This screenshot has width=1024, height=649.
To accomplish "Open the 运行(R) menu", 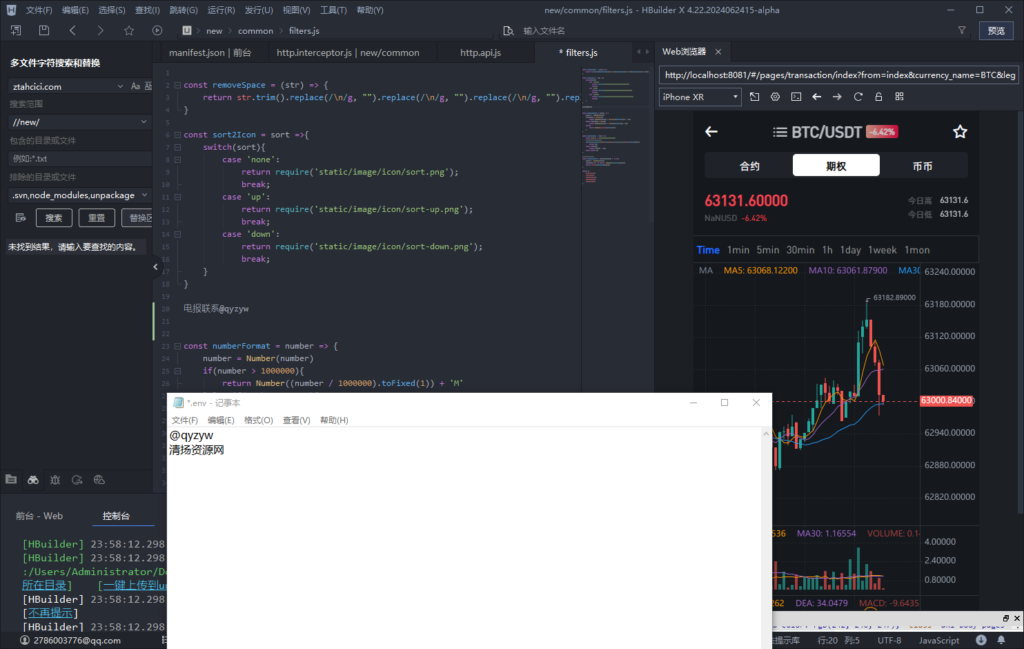I will (x=221, y=10).
